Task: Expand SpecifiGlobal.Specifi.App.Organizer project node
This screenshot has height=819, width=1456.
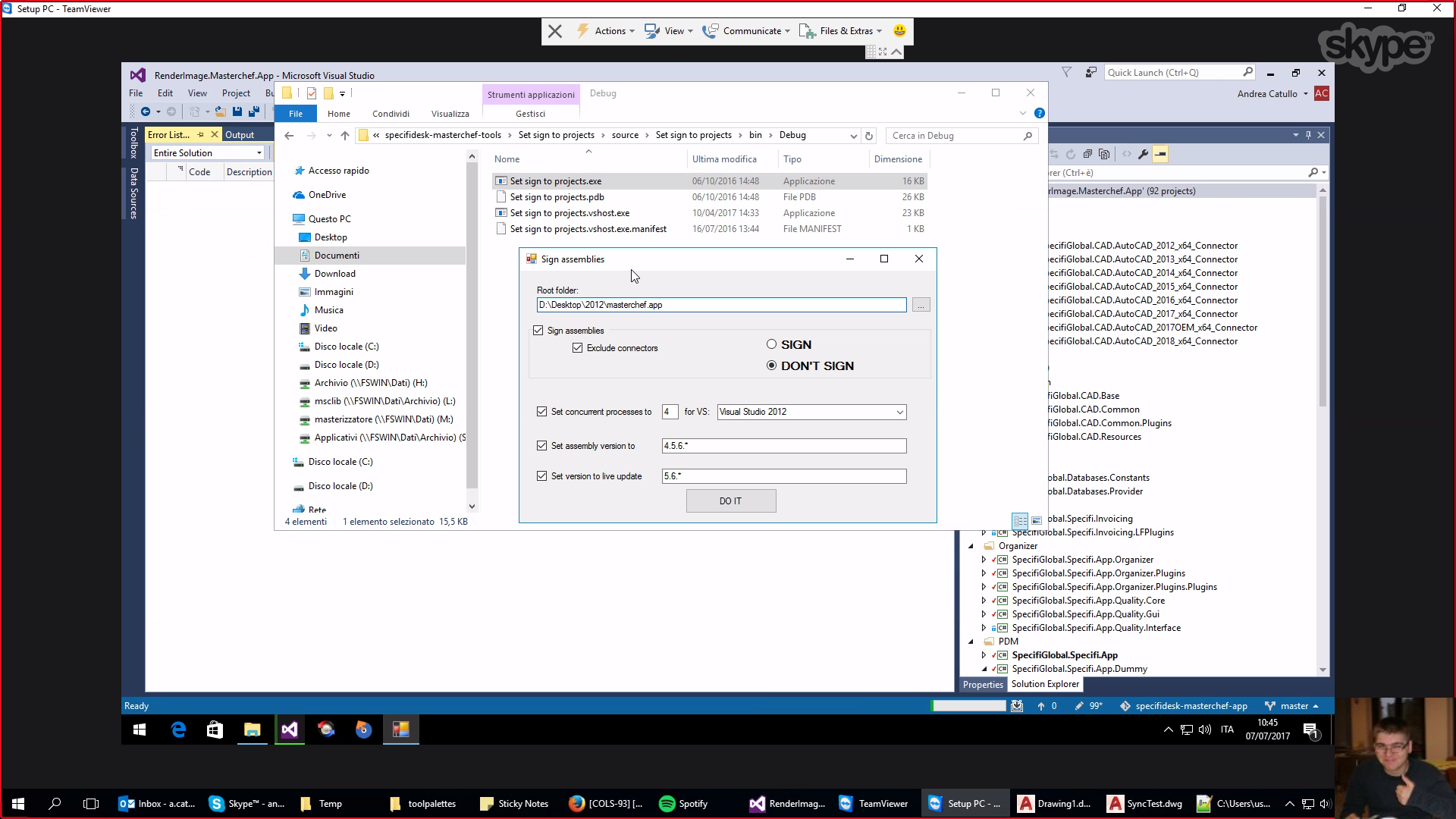Action: coord(984,560)
